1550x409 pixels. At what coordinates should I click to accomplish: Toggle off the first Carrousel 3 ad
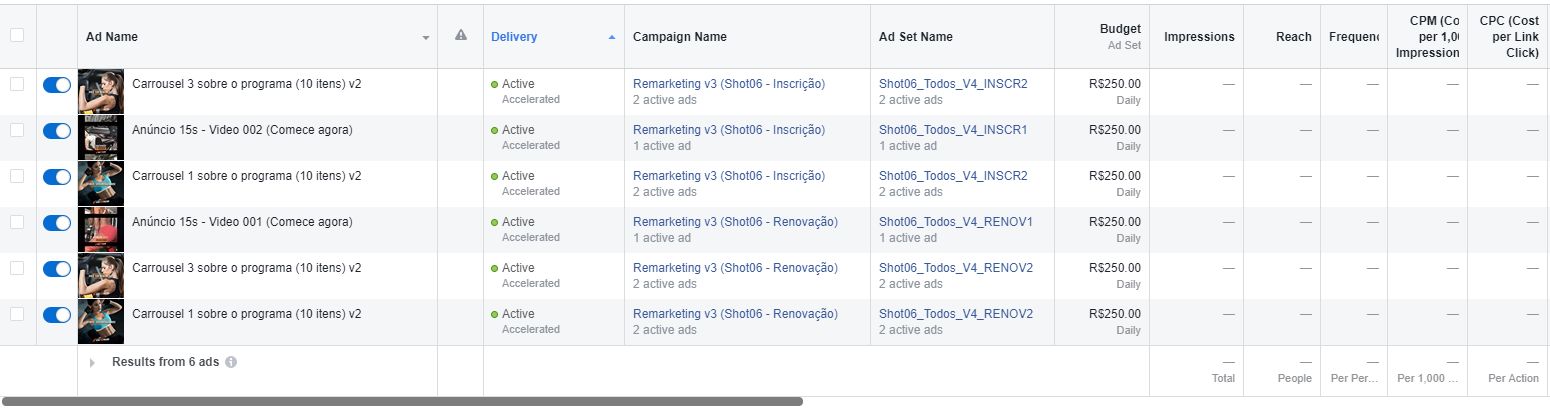pos(57,85)
